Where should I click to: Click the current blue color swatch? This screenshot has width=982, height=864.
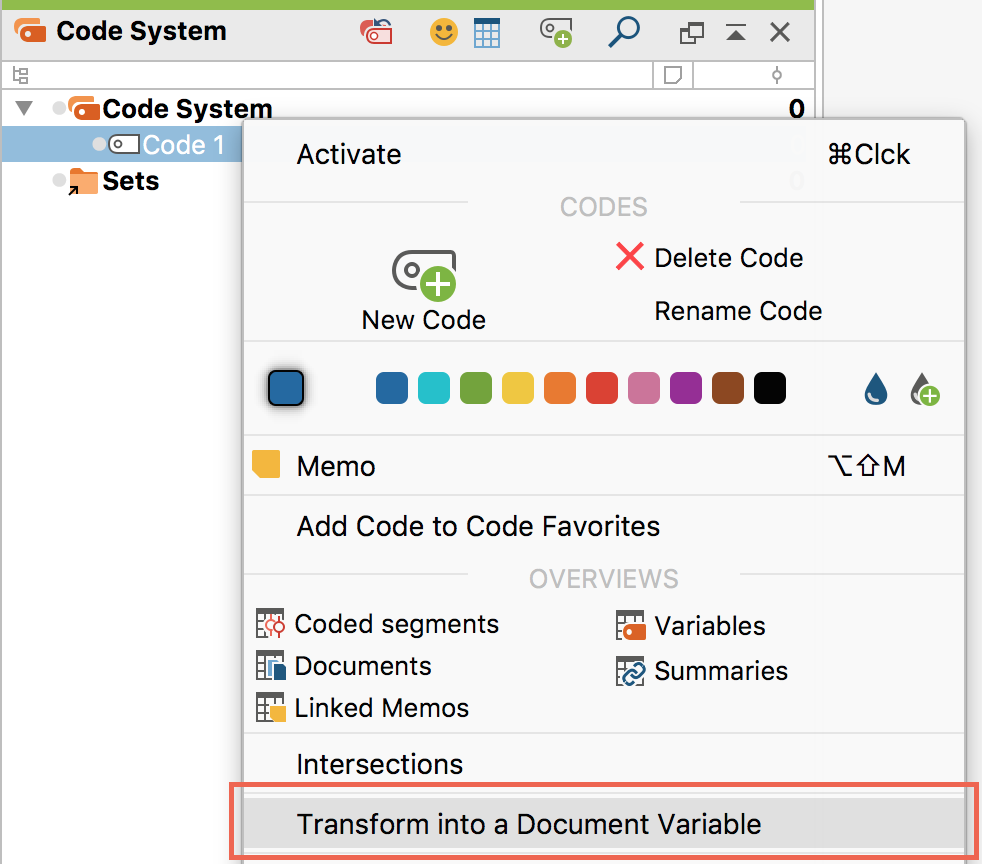point(286,388)
